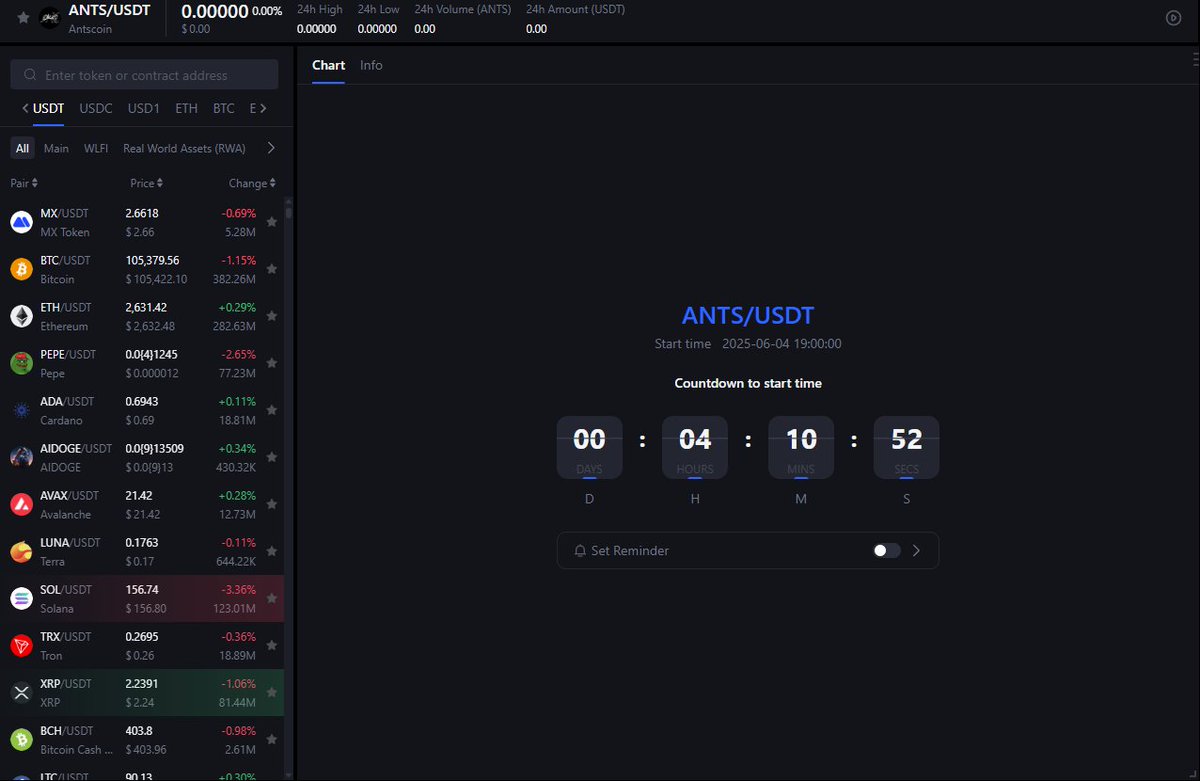Select Real World Assets (RWA) filter

pos(184,148)
